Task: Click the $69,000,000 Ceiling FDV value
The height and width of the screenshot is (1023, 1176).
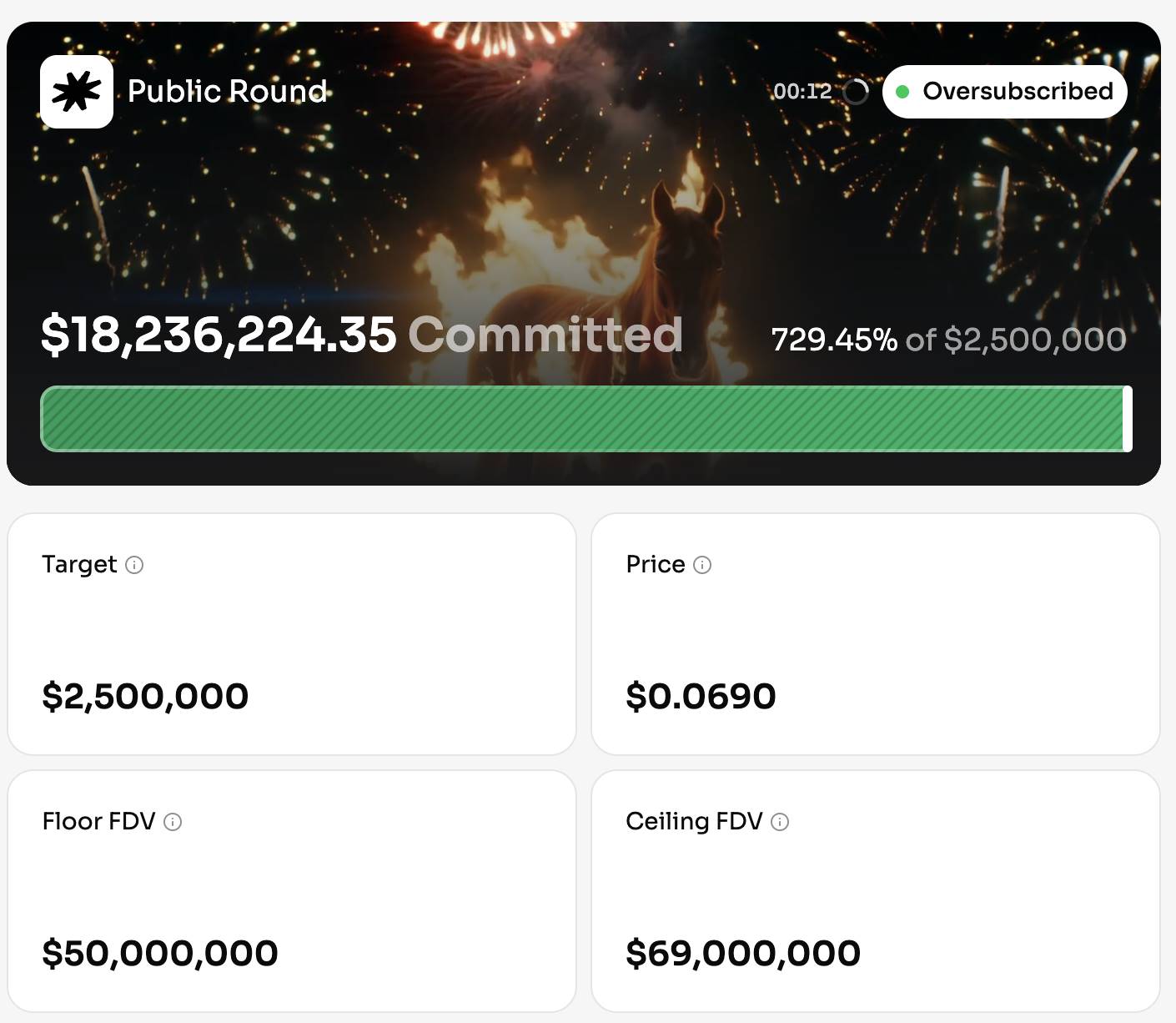Action: [743, 953]
